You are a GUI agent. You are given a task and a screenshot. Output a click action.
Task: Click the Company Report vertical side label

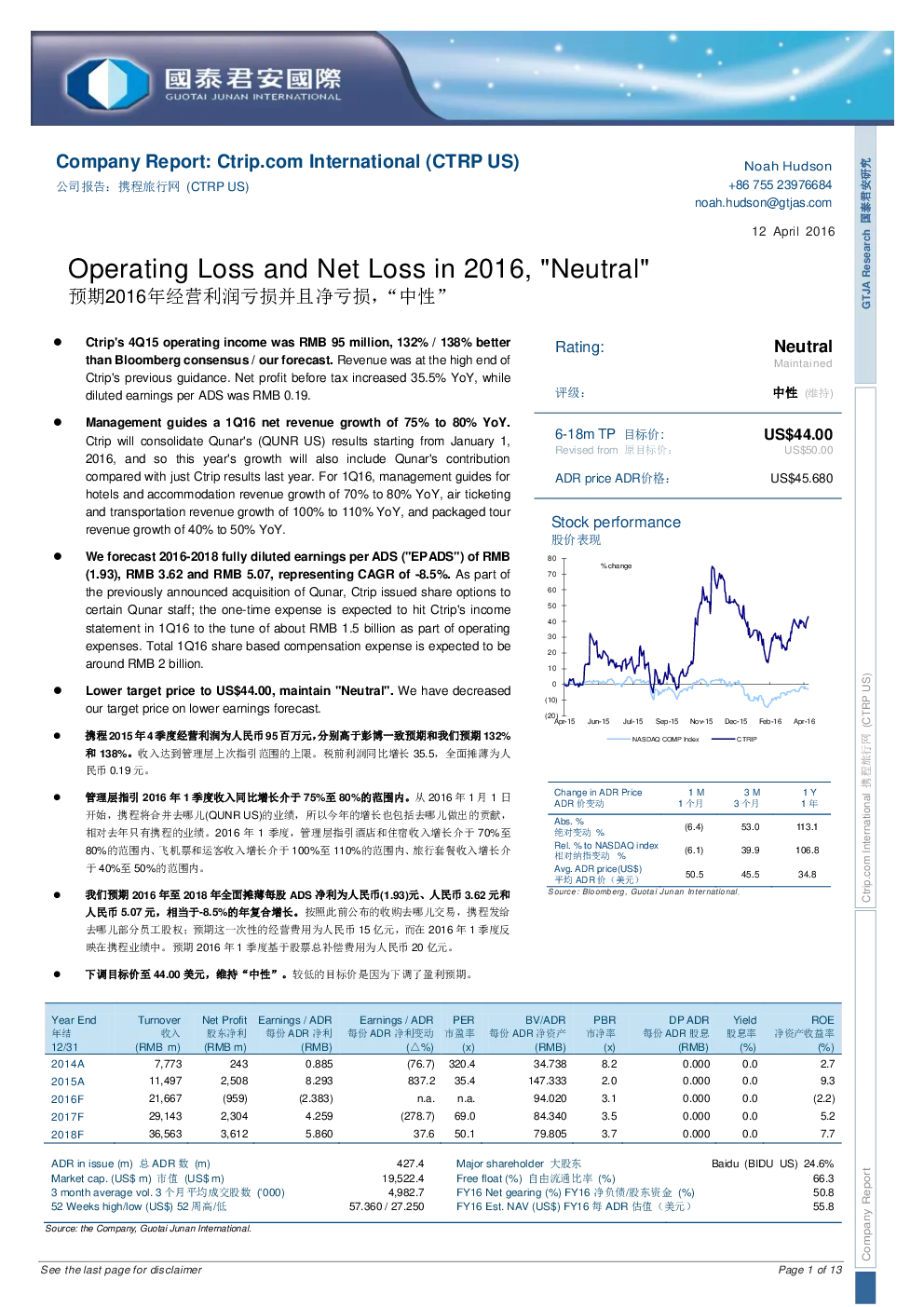click(866, 1214)
